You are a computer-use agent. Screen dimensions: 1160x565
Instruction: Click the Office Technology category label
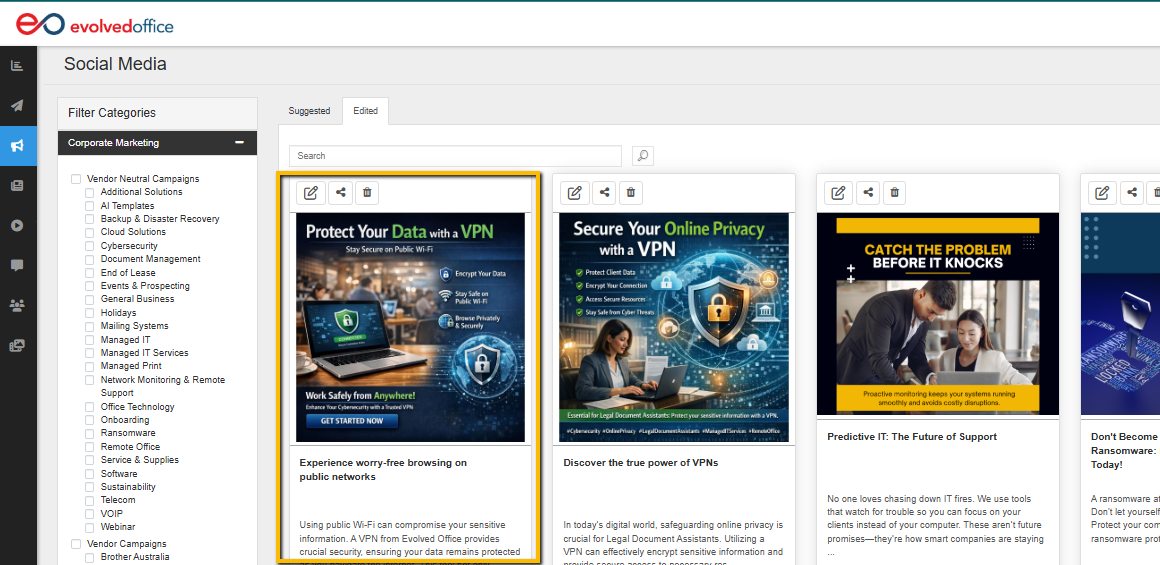point(138,407)
